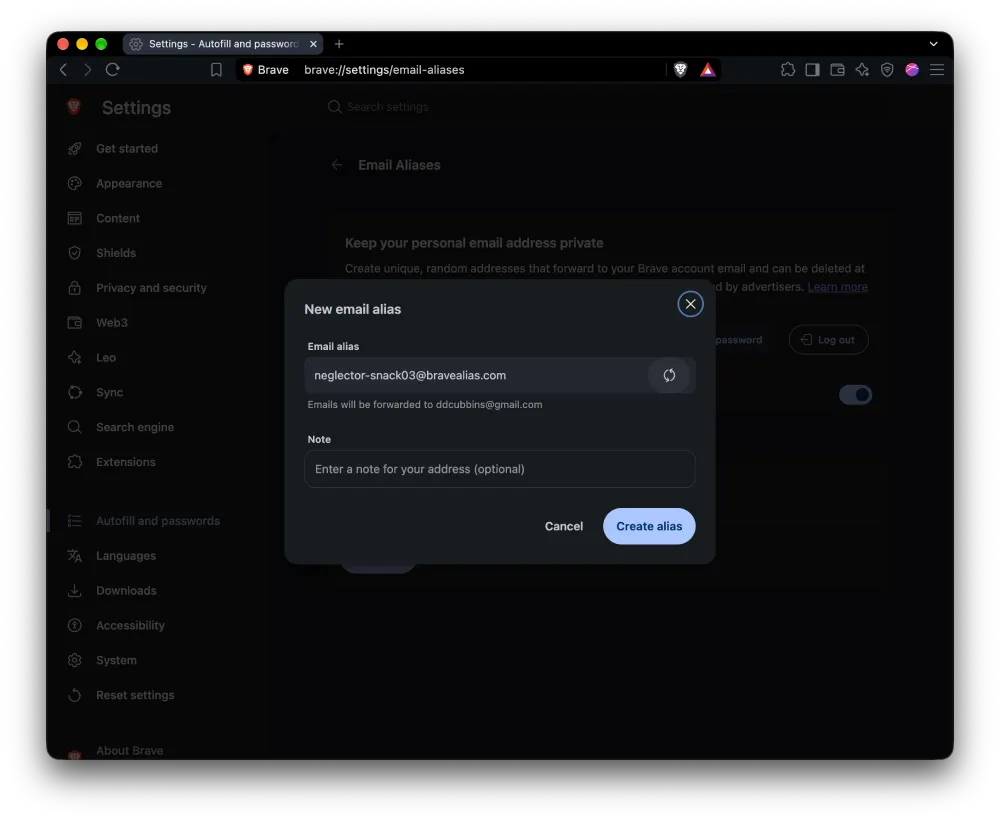Open the profile avatar icon
1000x821 pixels.
click(x=912, y=70)
